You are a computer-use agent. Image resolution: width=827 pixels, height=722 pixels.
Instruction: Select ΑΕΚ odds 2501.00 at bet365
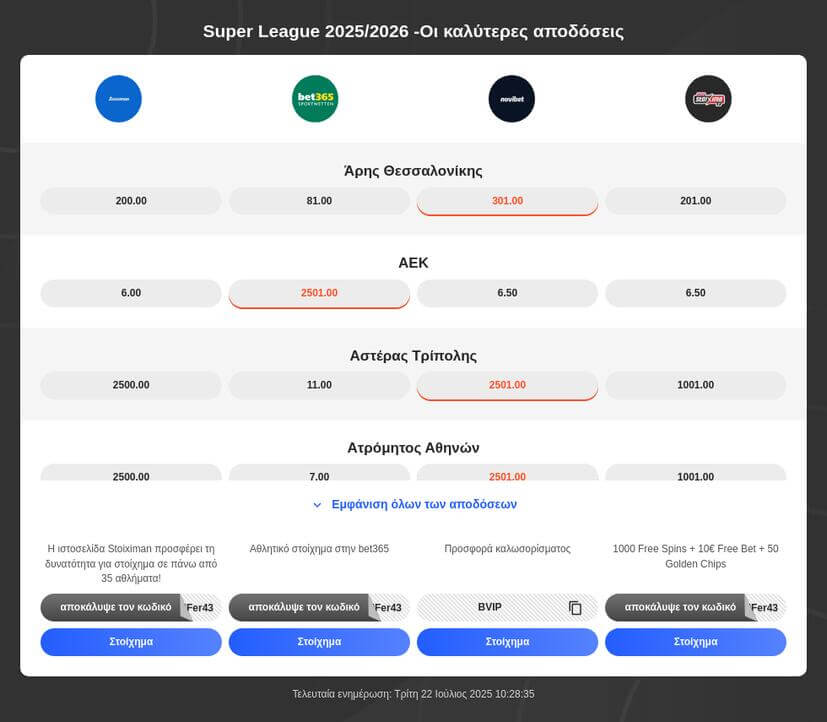click(x=319, y=293)
